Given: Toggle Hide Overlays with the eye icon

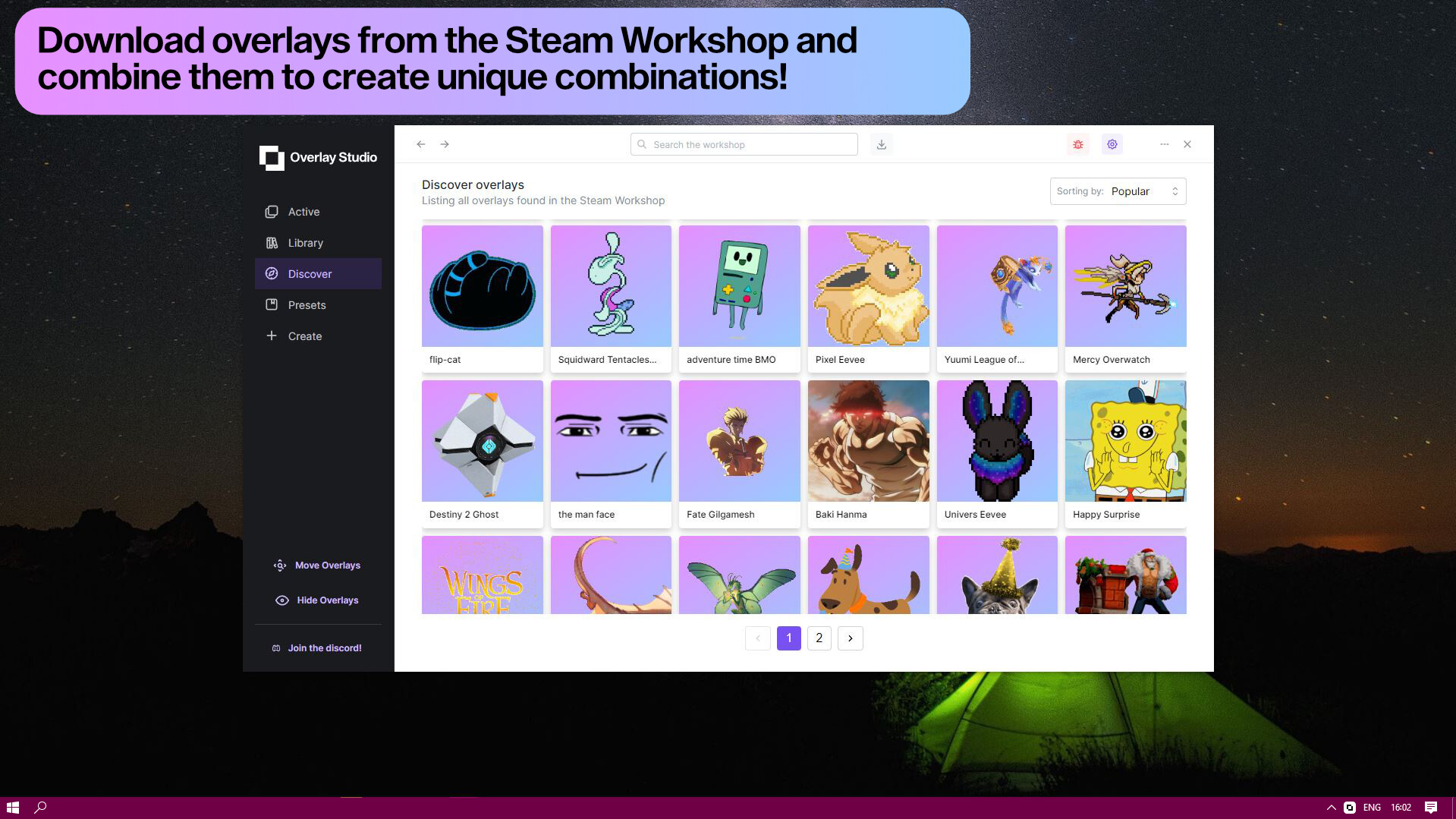Looking at the screenshot, I should 281,600.
